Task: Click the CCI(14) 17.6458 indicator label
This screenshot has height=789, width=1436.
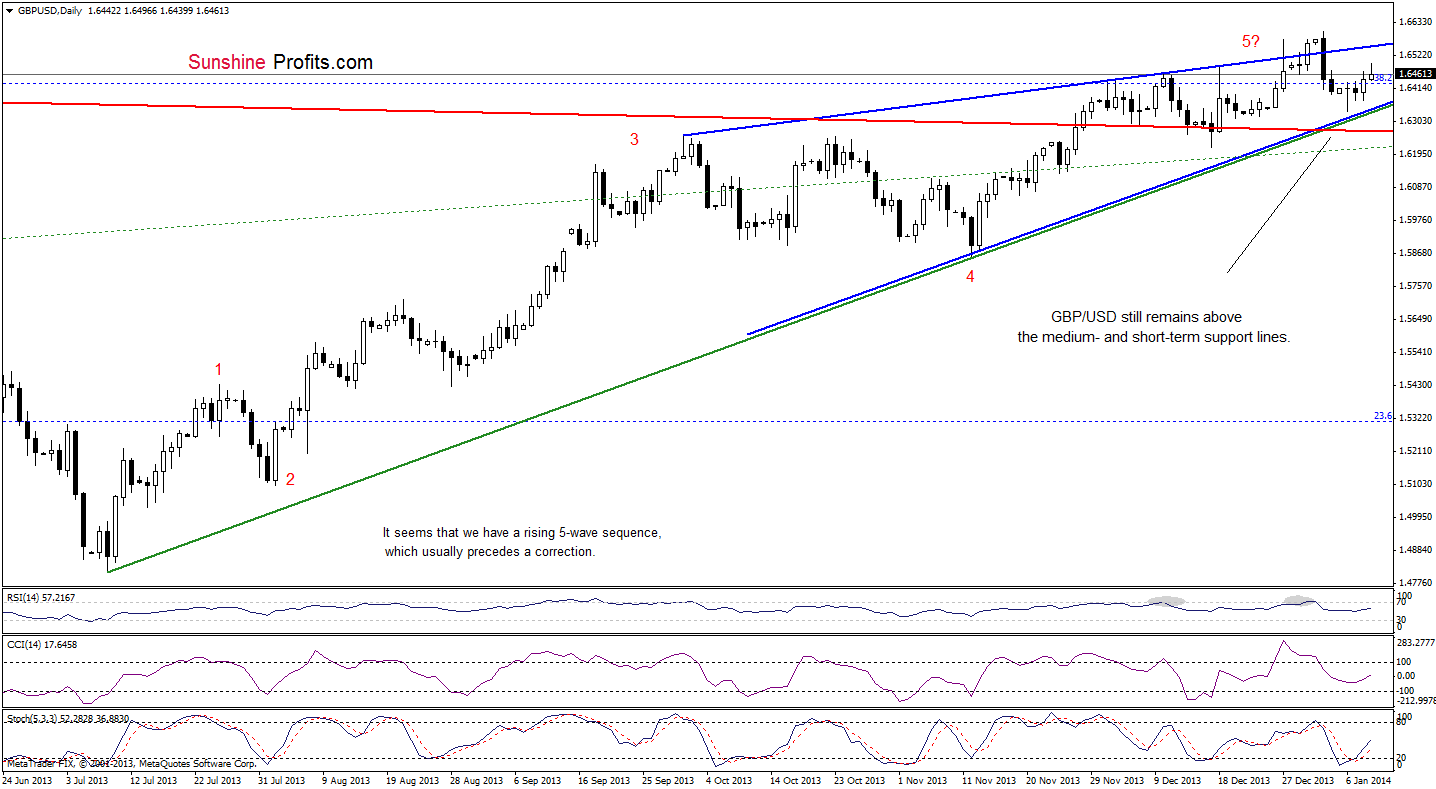Action: pyautogui.click(x=41, y=644)
